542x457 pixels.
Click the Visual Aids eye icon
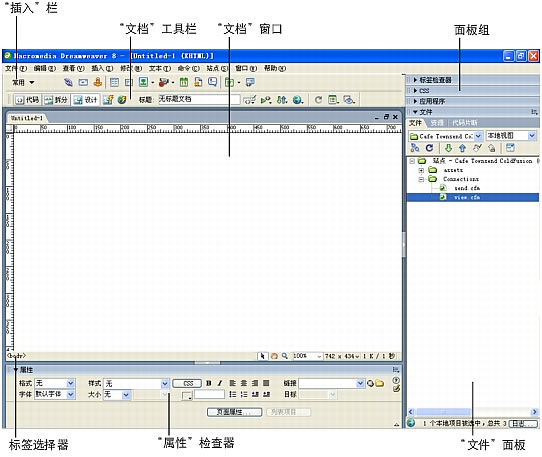(349, 100)
